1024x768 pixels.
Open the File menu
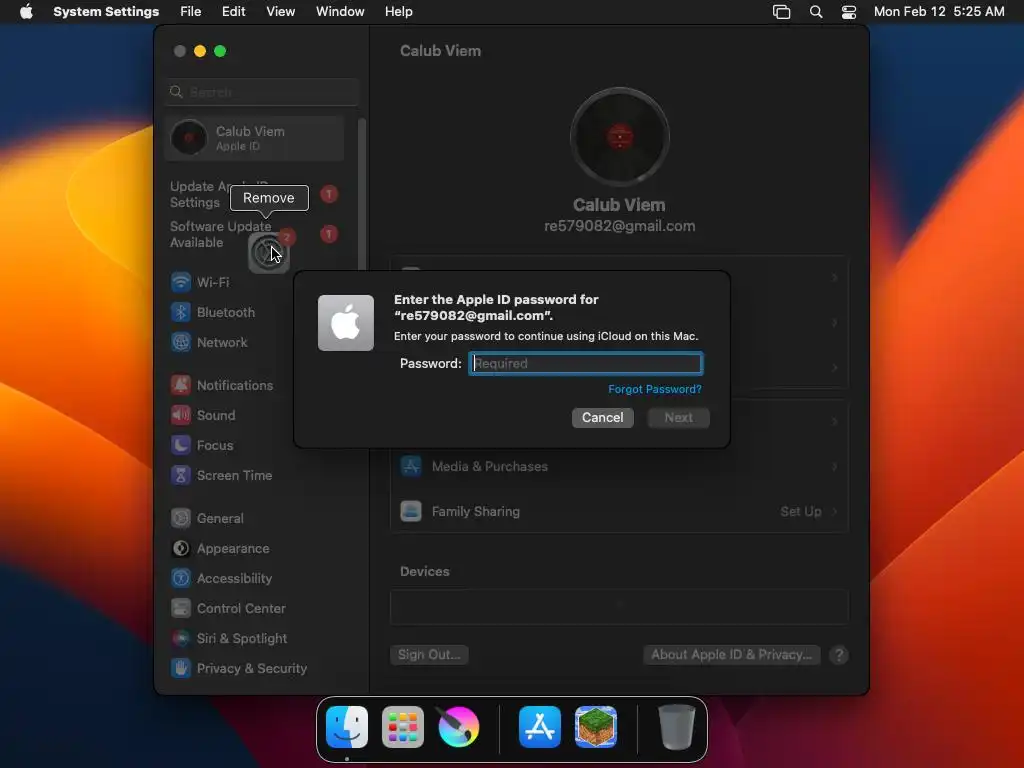coord(191,12)
